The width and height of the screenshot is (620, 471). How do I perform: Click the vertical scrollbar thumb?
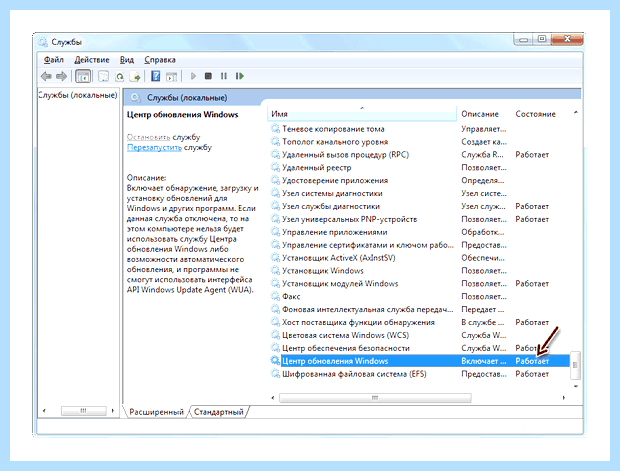pos(575,365)
